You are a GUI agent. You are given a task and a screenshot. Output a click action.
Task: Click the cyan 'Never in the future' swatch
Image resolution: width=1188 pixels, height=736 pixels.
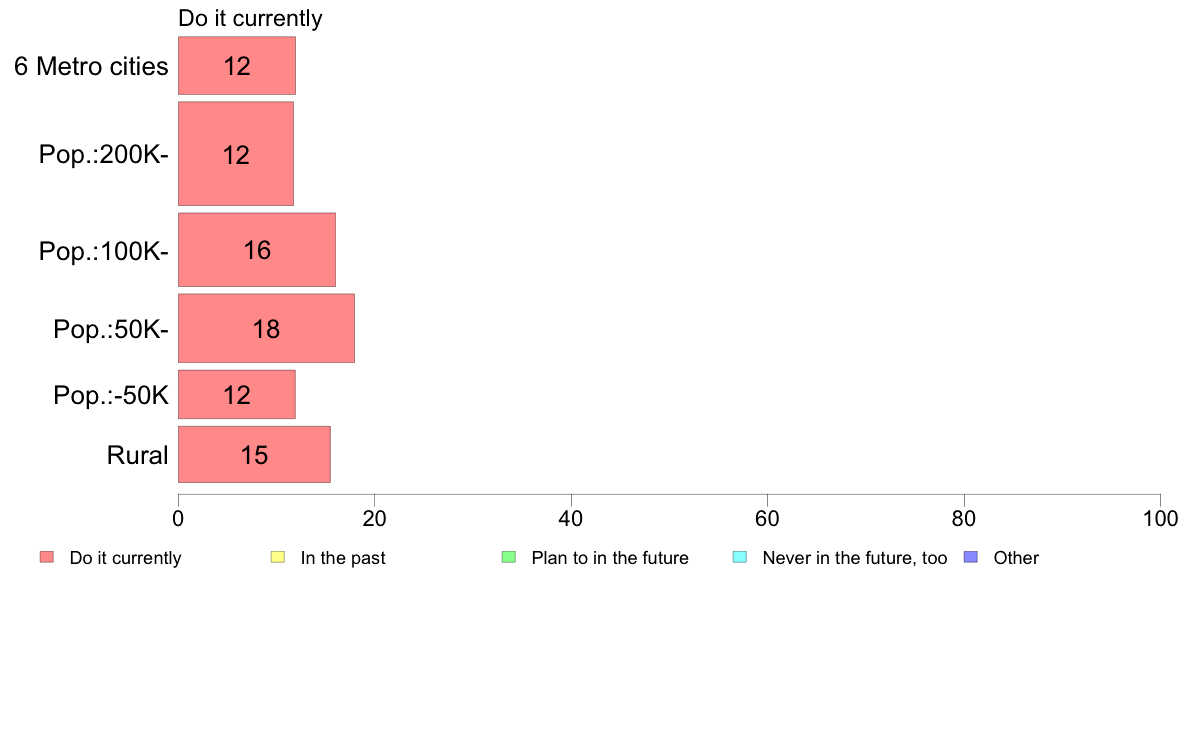740,557
